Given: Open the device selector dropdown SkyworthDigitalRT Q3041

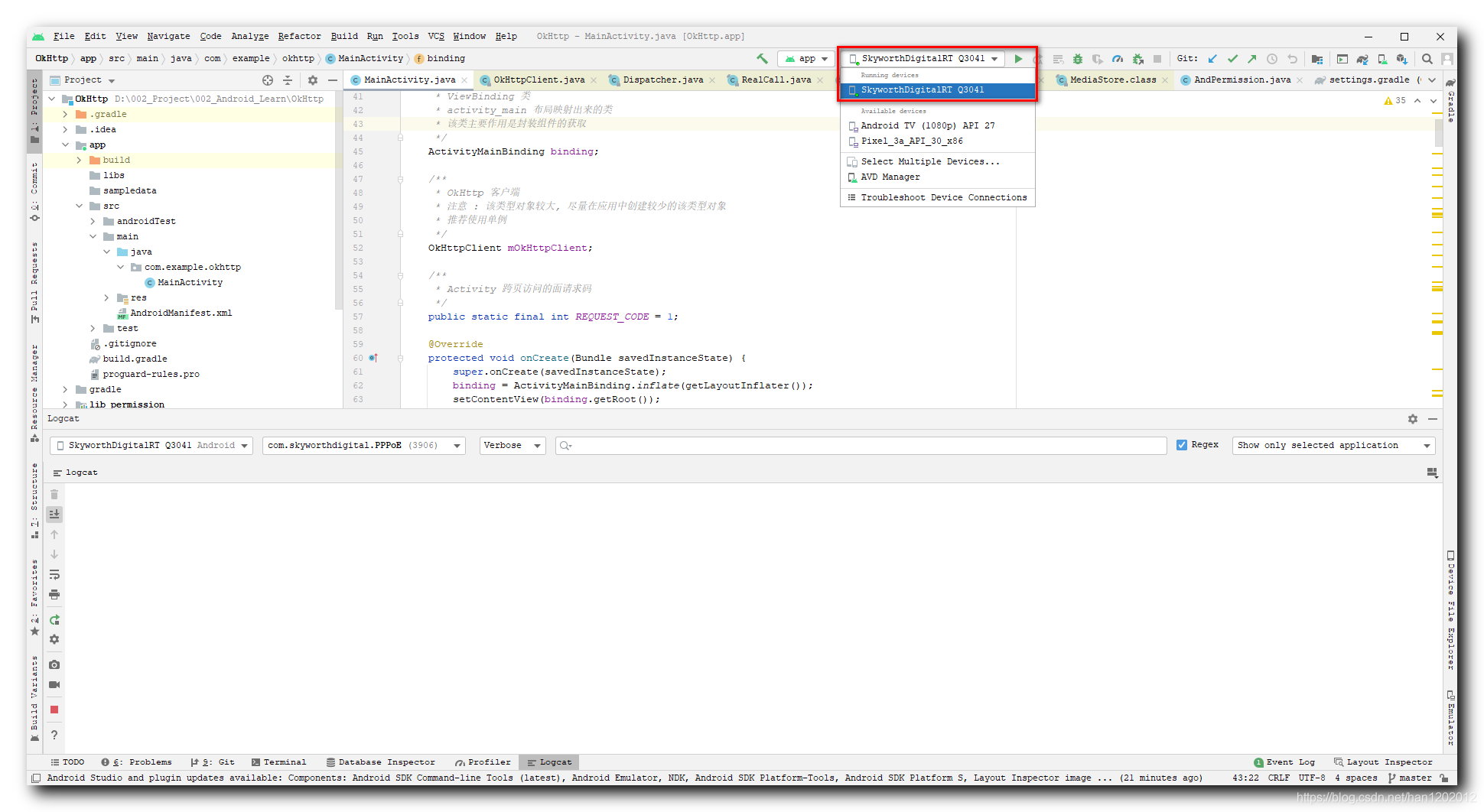Looking at the screenshot, I should (923, 59).
